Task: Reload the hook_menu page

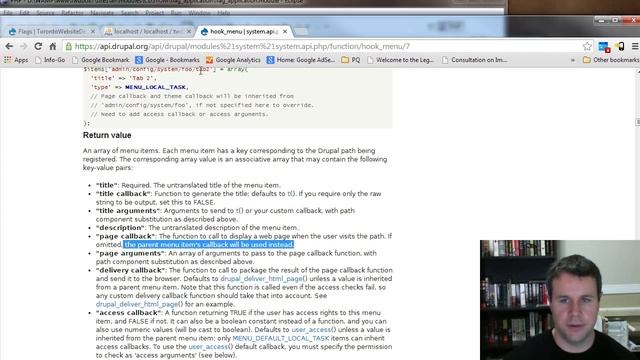Action: (x=38, y=47)
